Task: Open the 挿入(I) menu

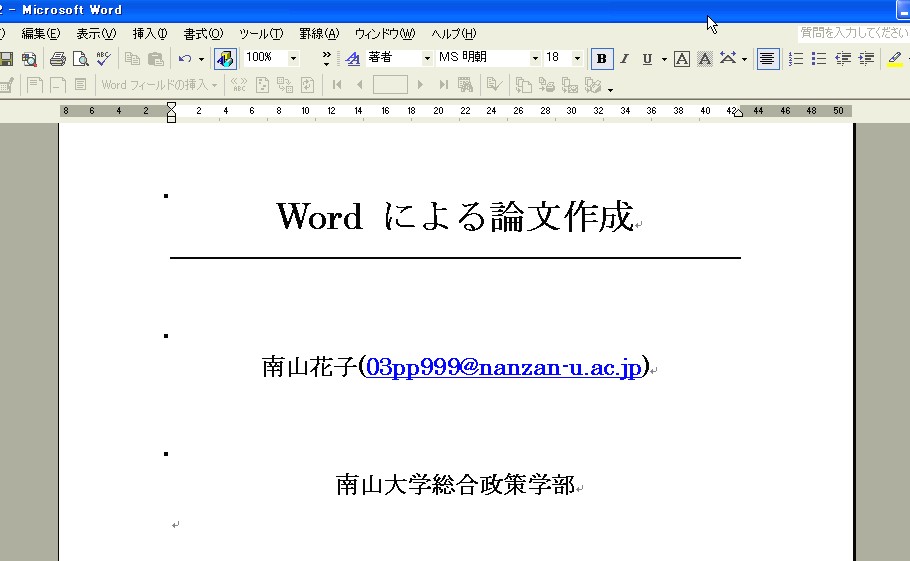Action: 150,34
